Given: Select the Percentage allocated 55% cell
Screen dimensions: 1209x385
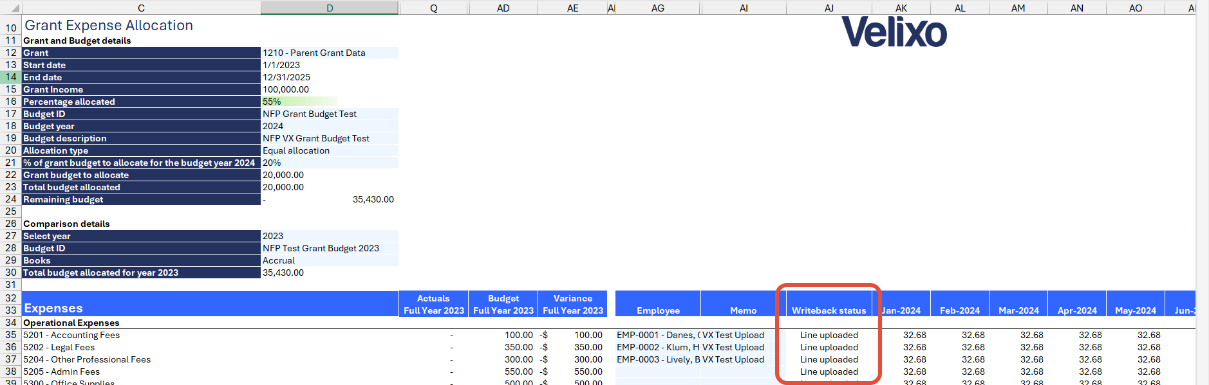Looking at the screenshot, I should point(329,102).
